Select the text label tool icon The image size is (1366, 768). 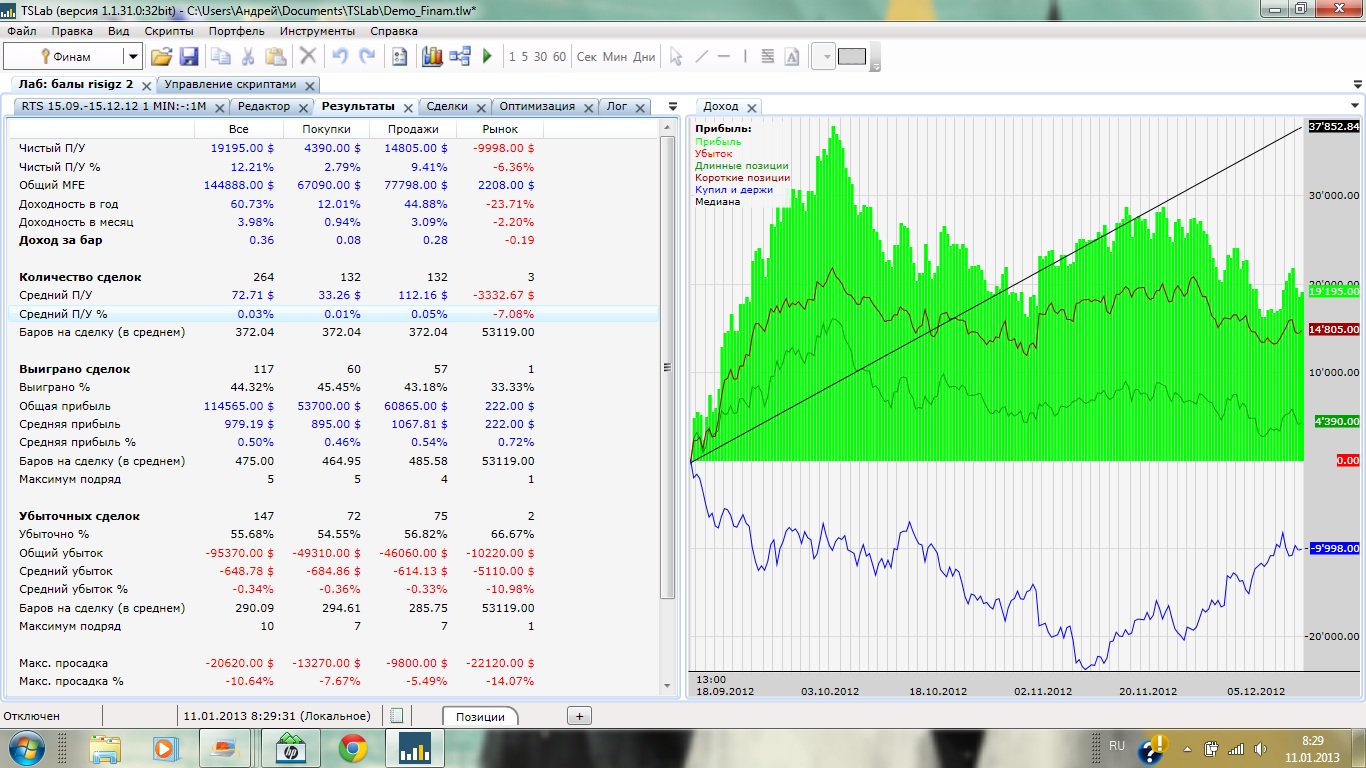point(792,57)
